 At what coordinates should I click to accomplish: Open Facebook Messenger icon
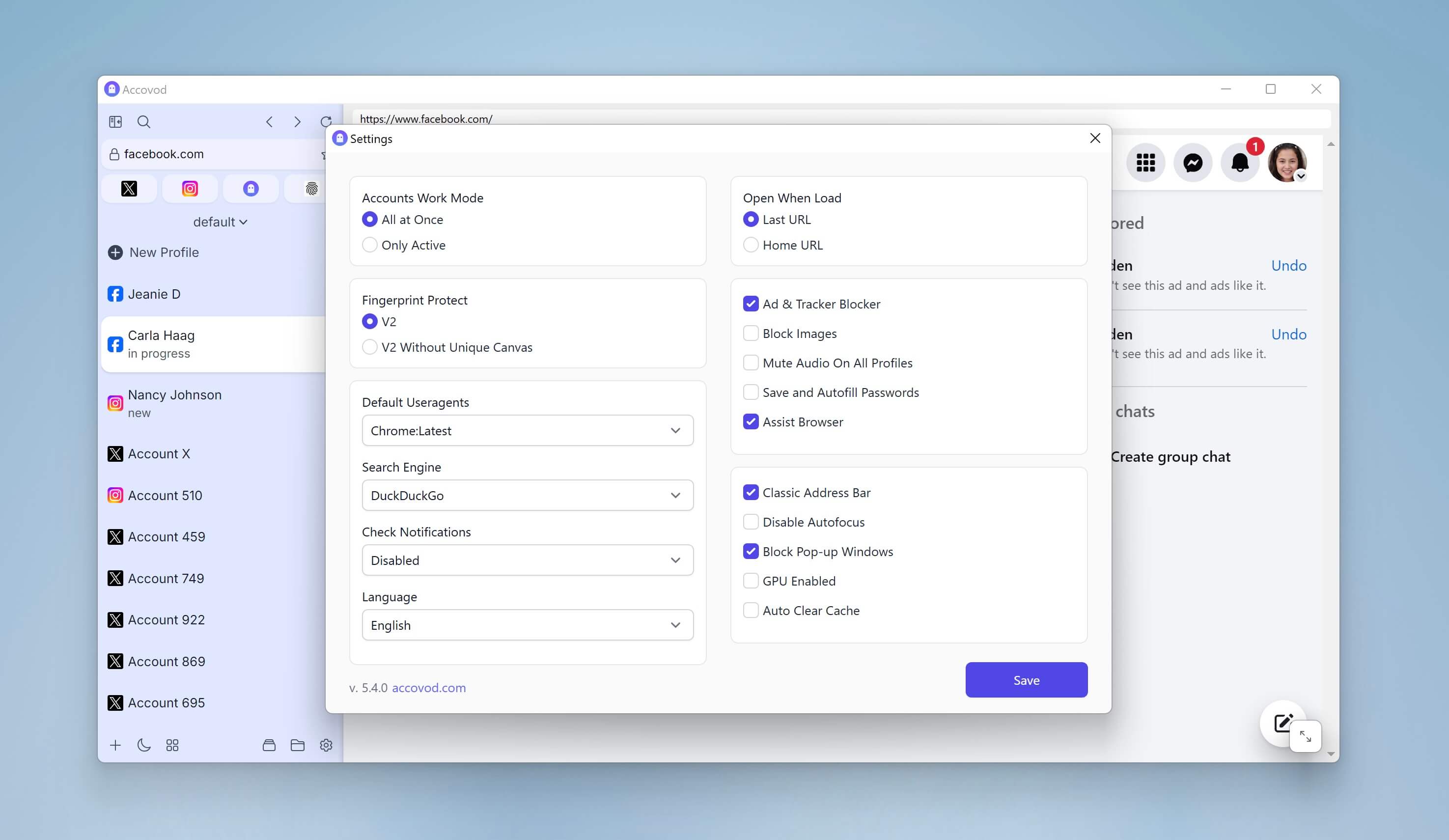point(1193,163)
